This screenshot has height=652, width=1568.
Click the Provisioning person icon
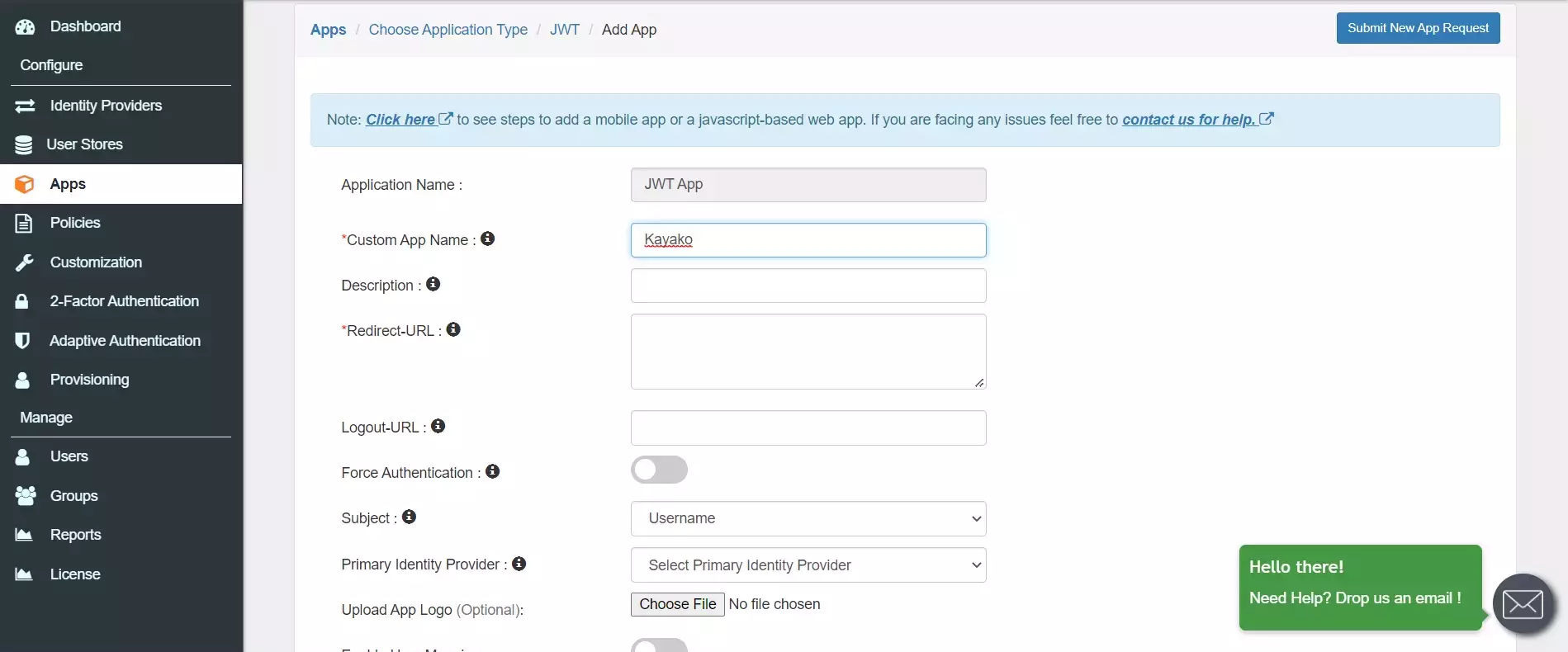coord(22,380)
